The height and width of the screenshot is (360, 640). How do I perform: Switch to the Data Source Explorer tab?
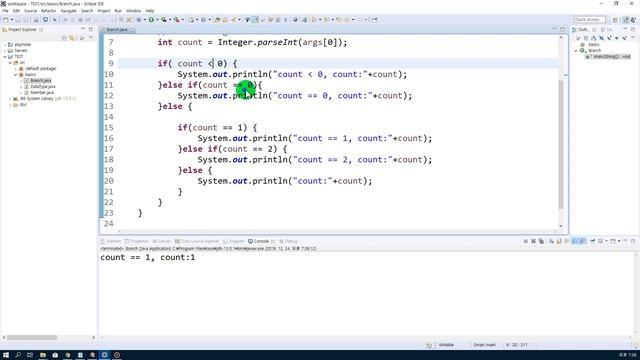tap(197, 241)
